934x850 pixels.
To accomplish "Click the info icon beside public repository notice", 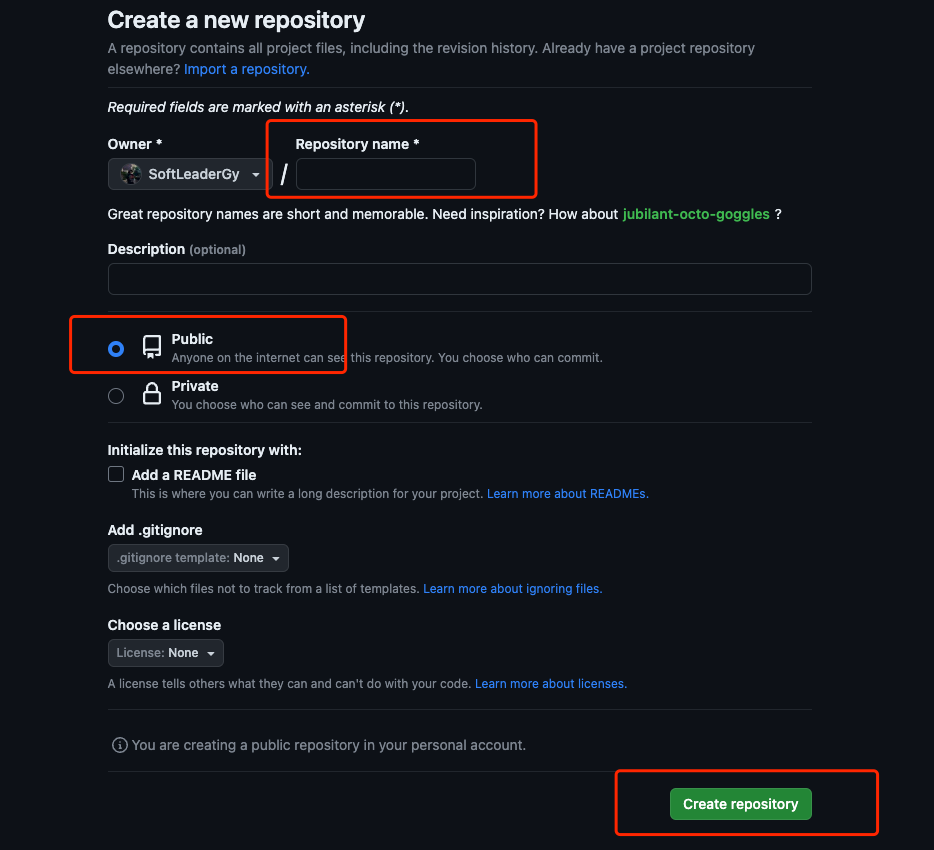I will coord(120,745).
